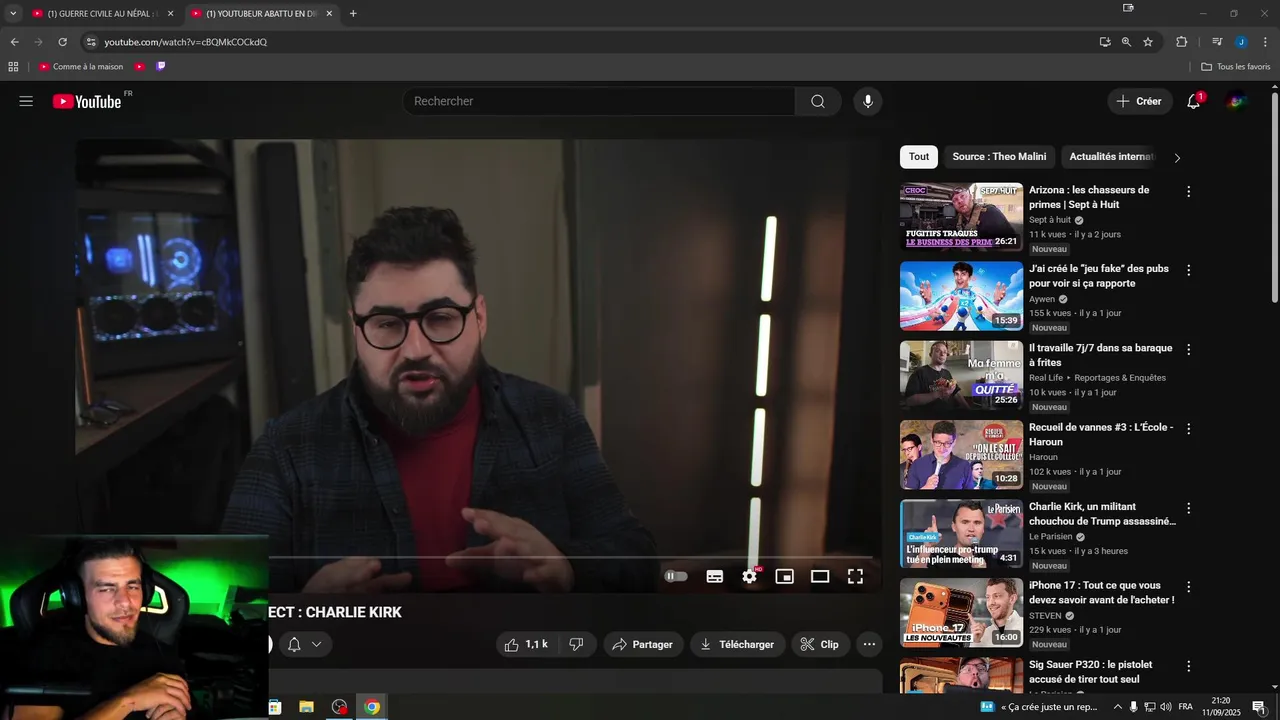Open the Sept à huit channel link
Image resolution: width=1280 pixels, height=720 pixels.
click(1050, 220)
